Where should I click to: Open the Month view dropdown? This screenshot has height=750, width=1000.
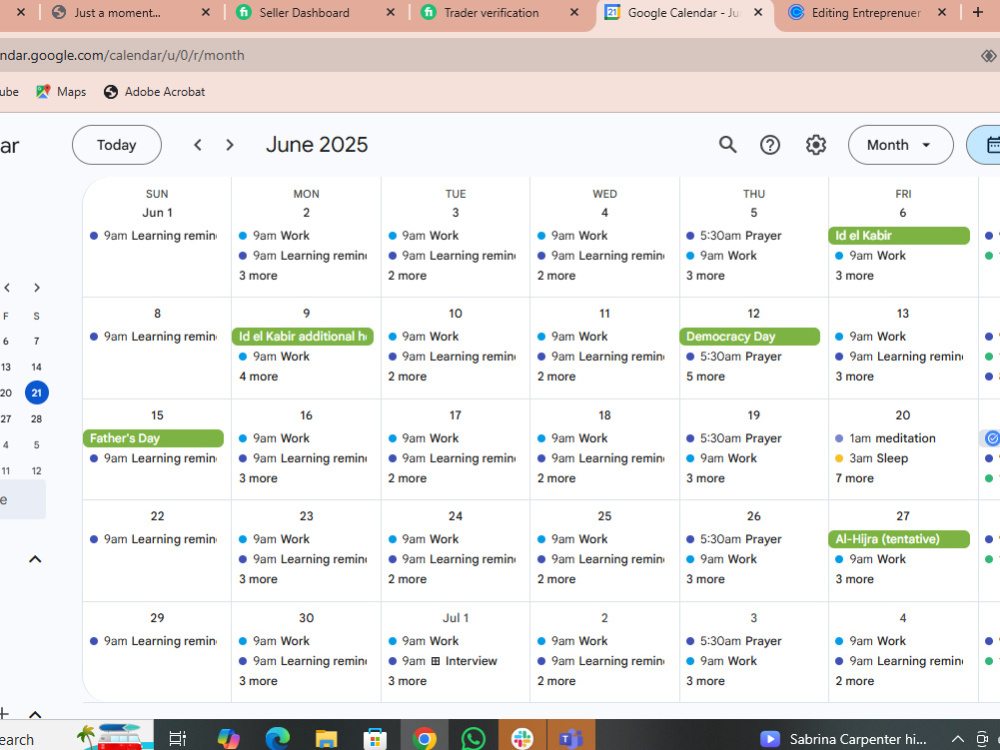point(900,145)
